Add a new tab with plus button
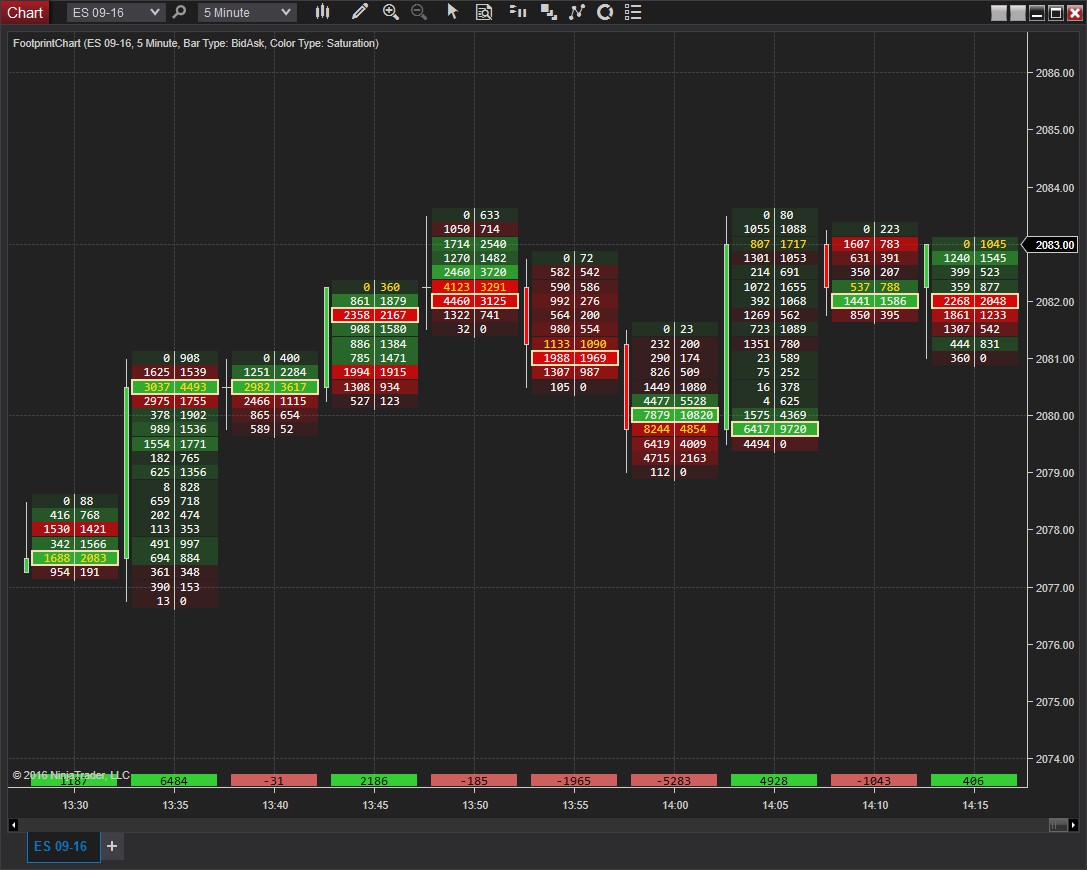 tap(112, 846)
